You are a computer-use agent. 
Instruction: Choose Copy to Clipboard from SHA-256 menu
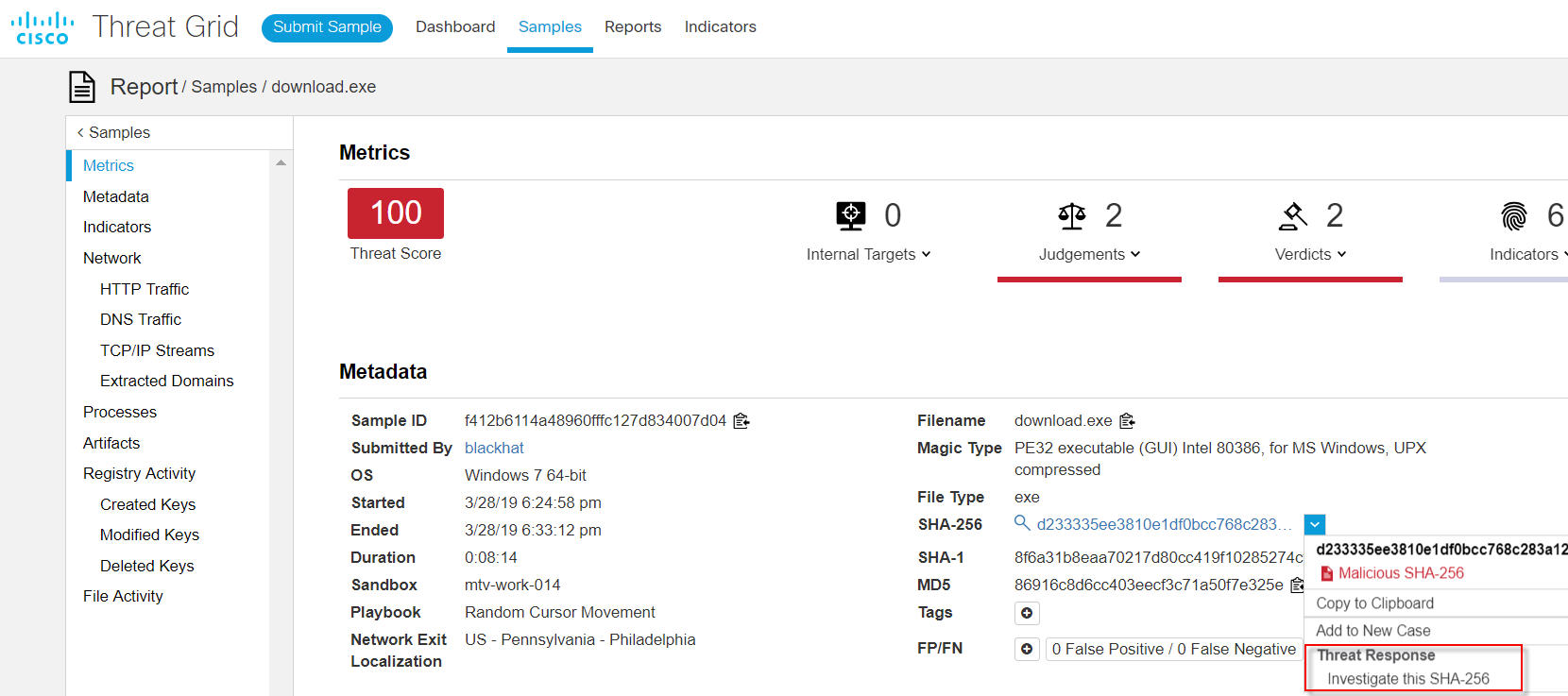click(x=1374, y=603)
